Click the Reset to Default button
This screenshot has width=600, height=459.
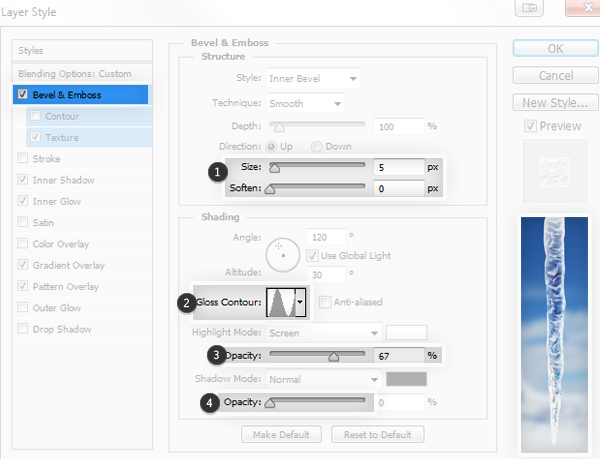point(379,434)
